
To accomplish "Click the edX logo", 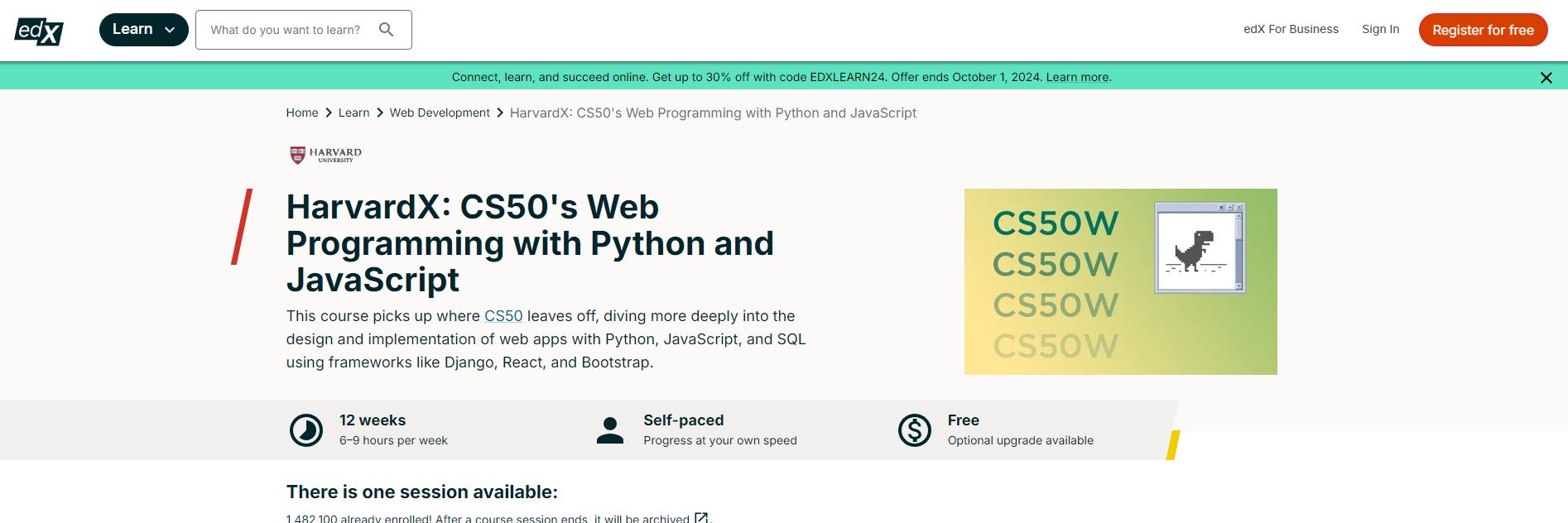I will tap(38, 28).
